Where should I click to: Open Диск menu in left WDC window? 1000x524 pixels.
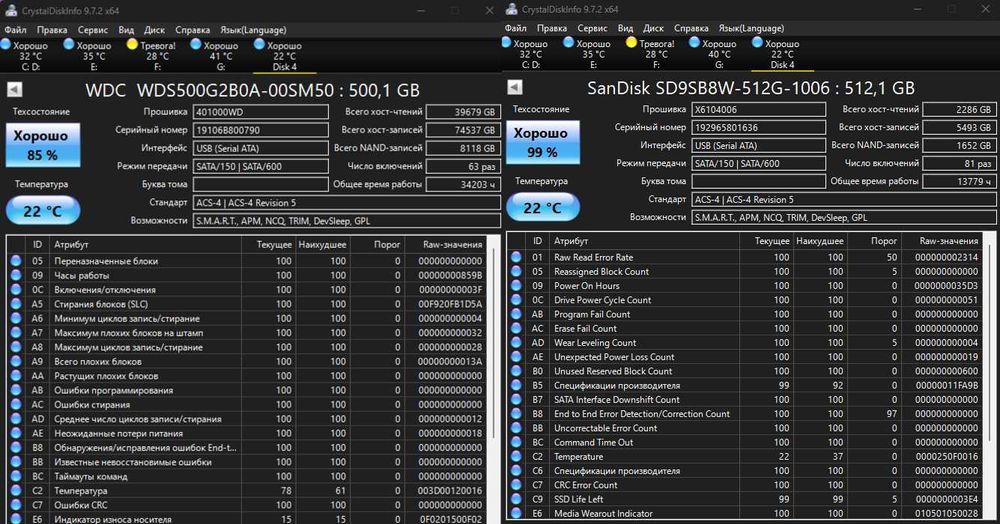pos(154,30)
